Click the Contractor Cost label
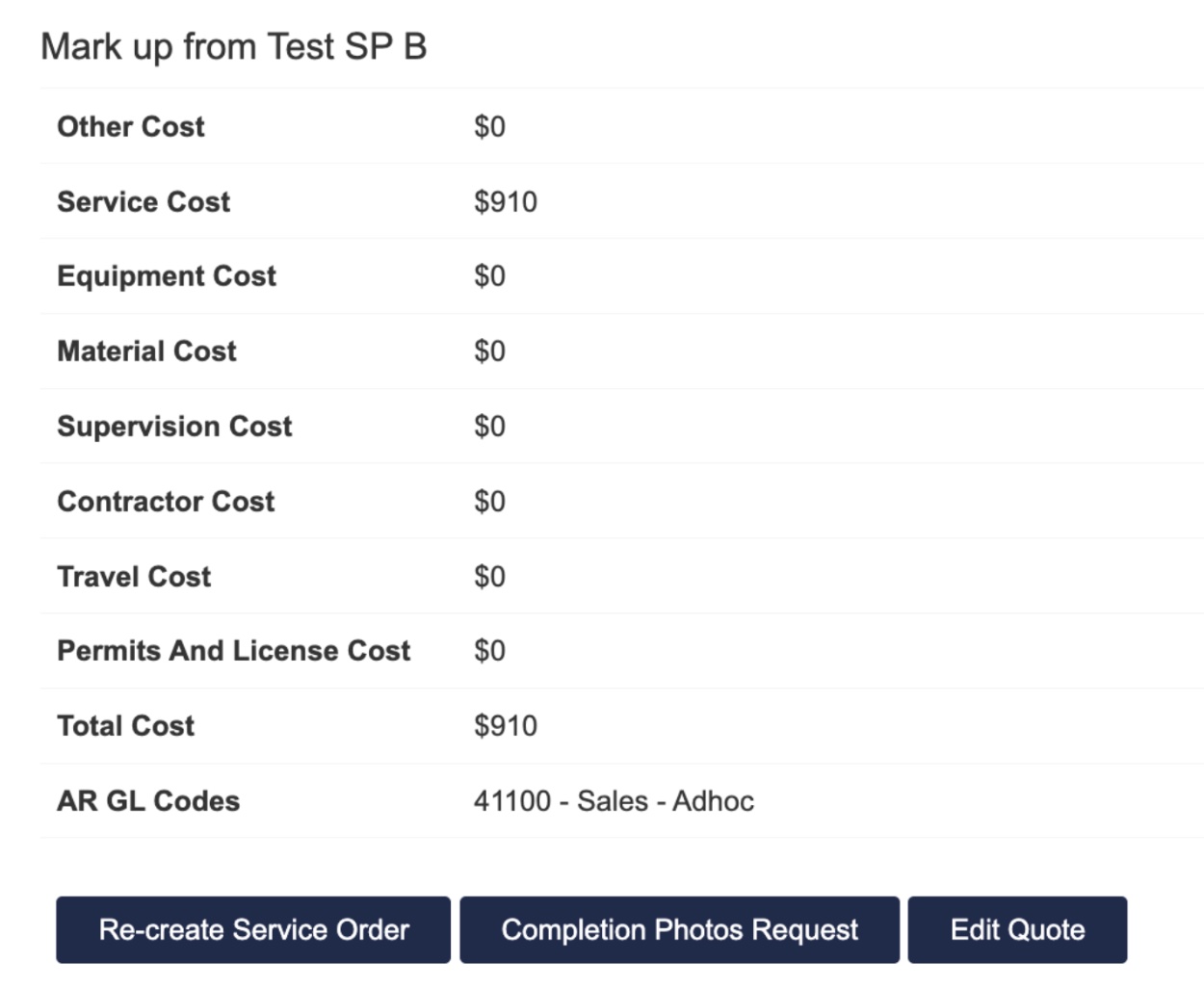This screenshot has height=988, width=1204. tap(166, 501)
